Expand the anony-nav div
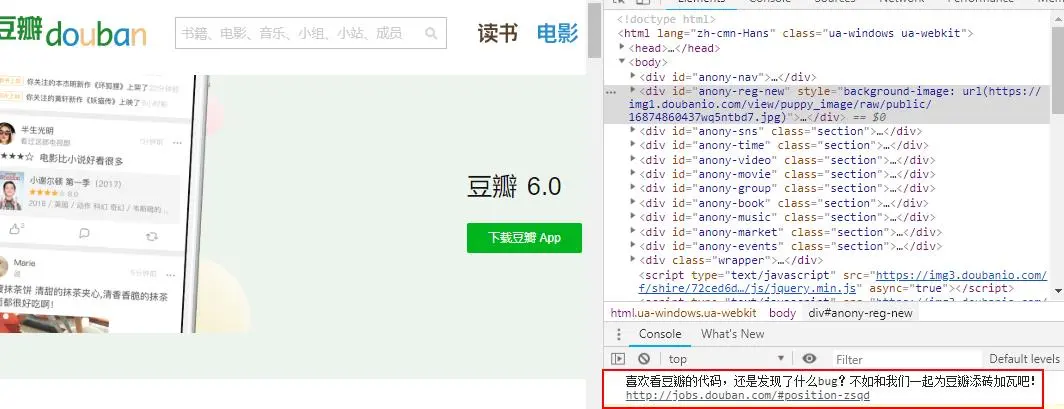 [x=634, y=77]
